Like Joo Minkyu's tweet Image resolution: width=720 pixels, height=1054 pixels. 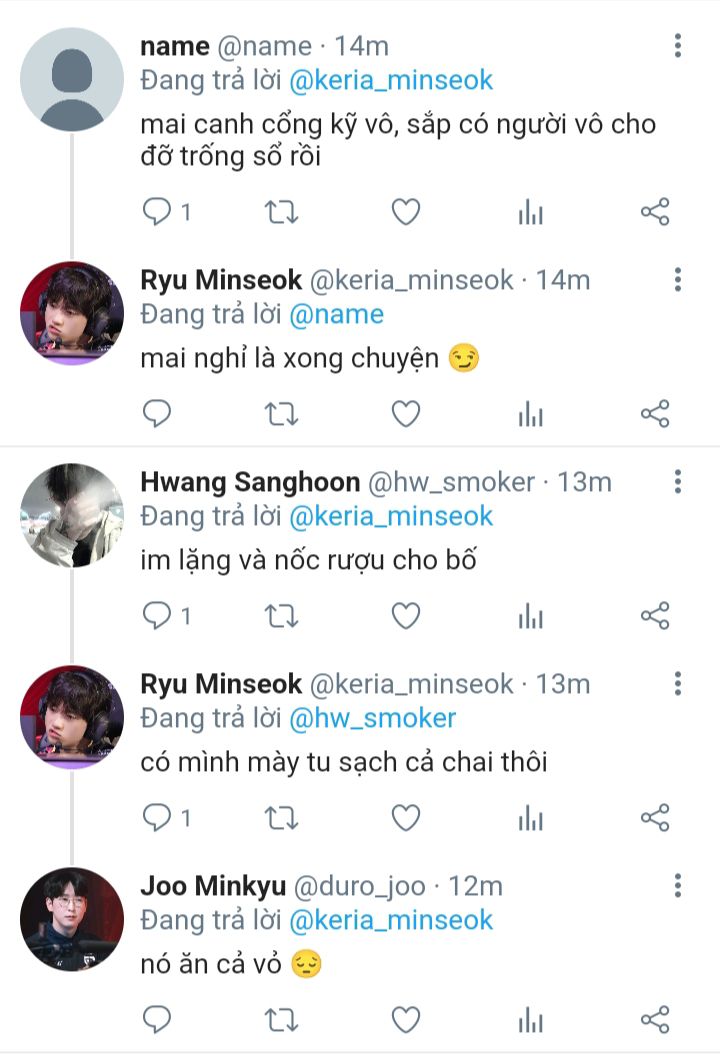pyautogui.click(x=406, y=1020)
